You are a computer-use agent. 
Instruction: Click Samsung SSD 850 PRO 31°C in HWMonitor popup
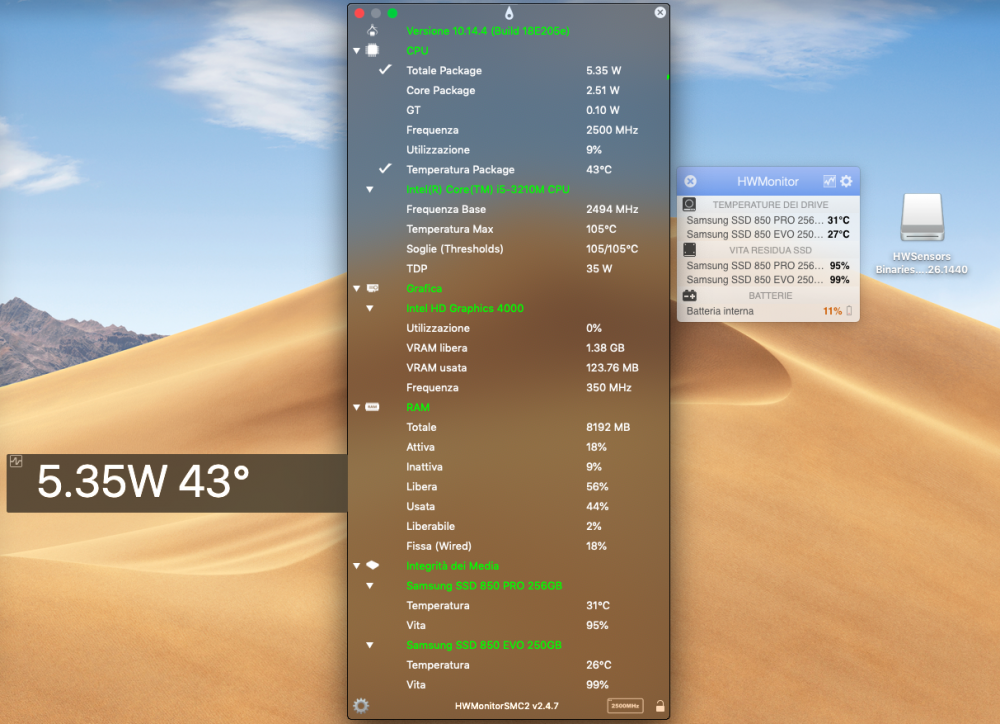pos(768,220)
